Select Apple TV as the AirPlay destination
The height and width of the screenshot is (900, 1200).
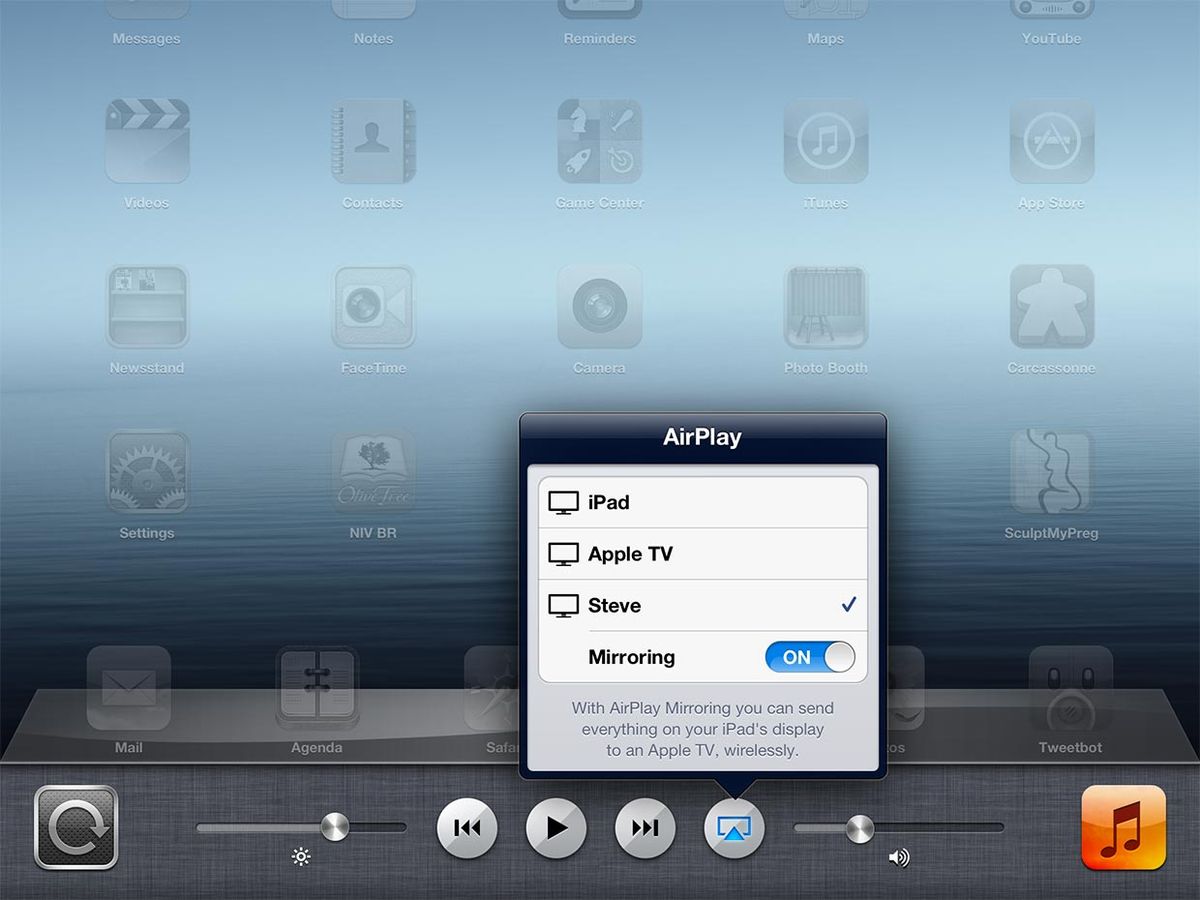[x=700, y=553]
